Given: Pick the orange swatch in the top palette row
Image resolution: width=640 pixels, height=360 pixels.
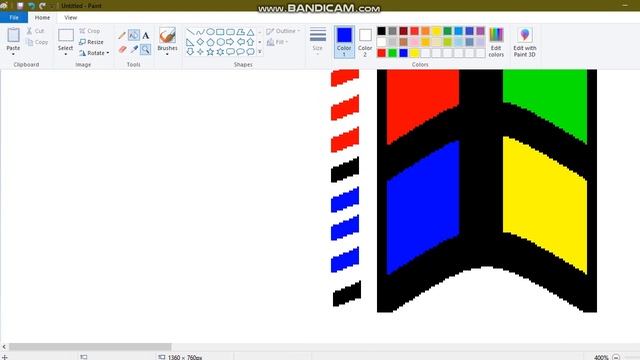Looking at the screenshot, I should click(x=425, y=31).
